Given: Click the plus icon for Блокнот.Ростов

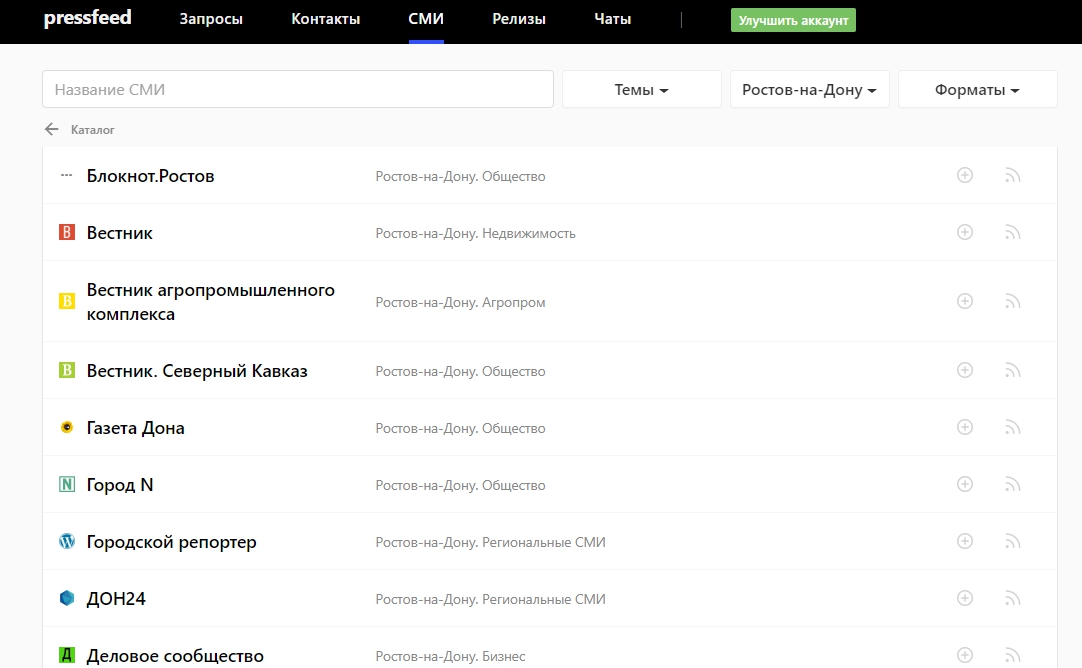Looking at the screenshot, I should pos(965,175).
